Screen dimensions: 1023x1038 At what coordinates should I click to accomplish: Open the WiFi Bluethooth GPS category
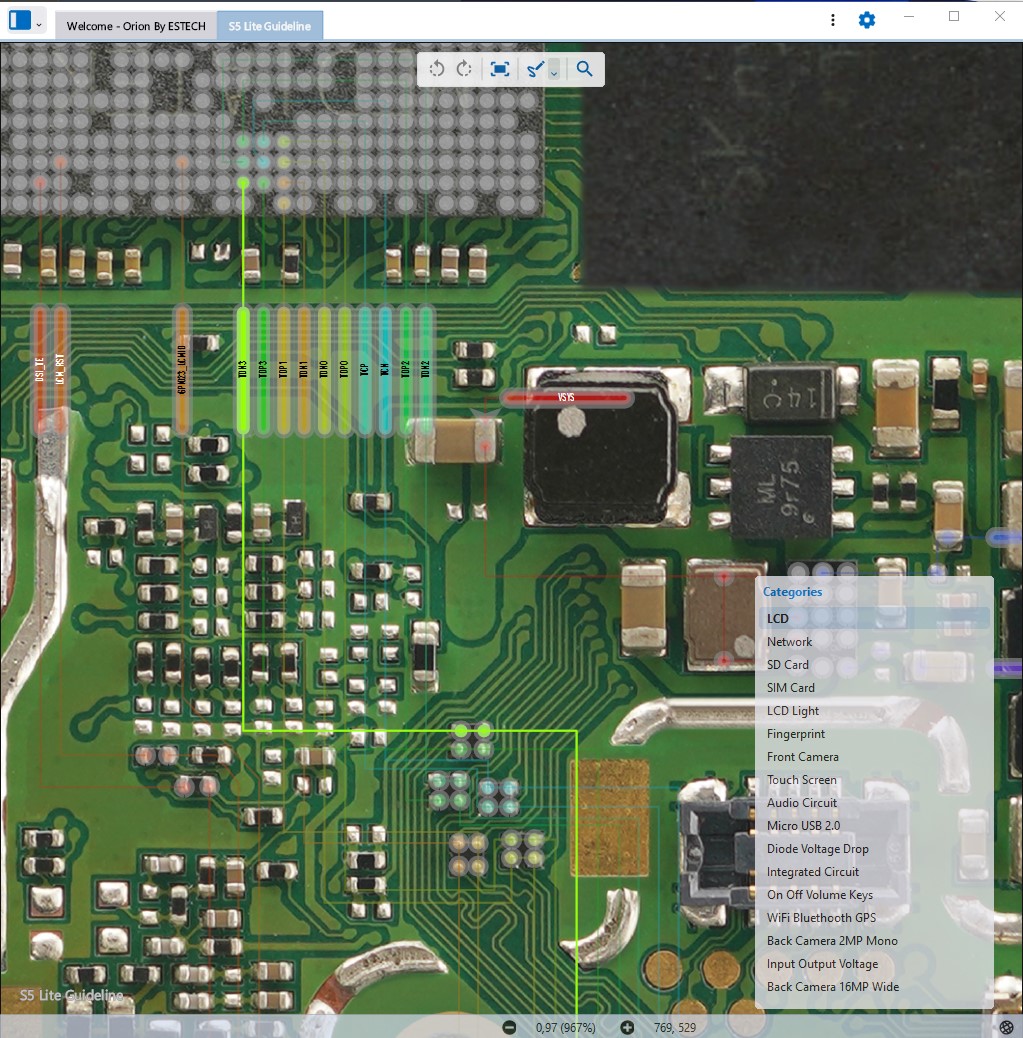[x=821, y=918]
